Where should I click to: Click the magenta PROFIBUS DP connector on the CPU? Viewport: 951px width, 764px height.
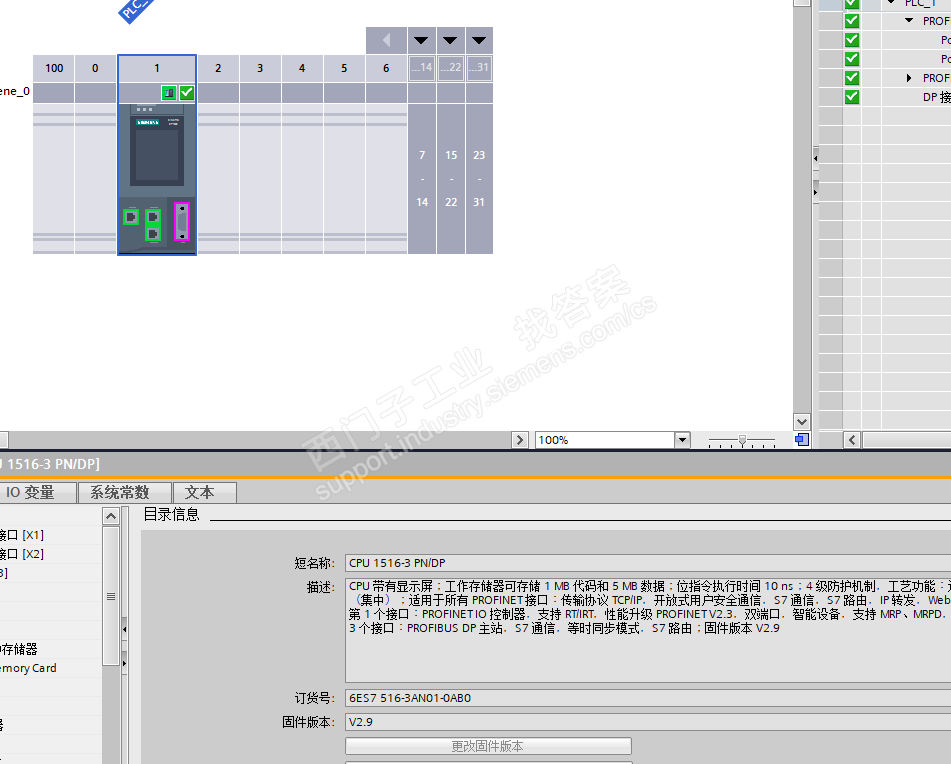click(182, 222)
